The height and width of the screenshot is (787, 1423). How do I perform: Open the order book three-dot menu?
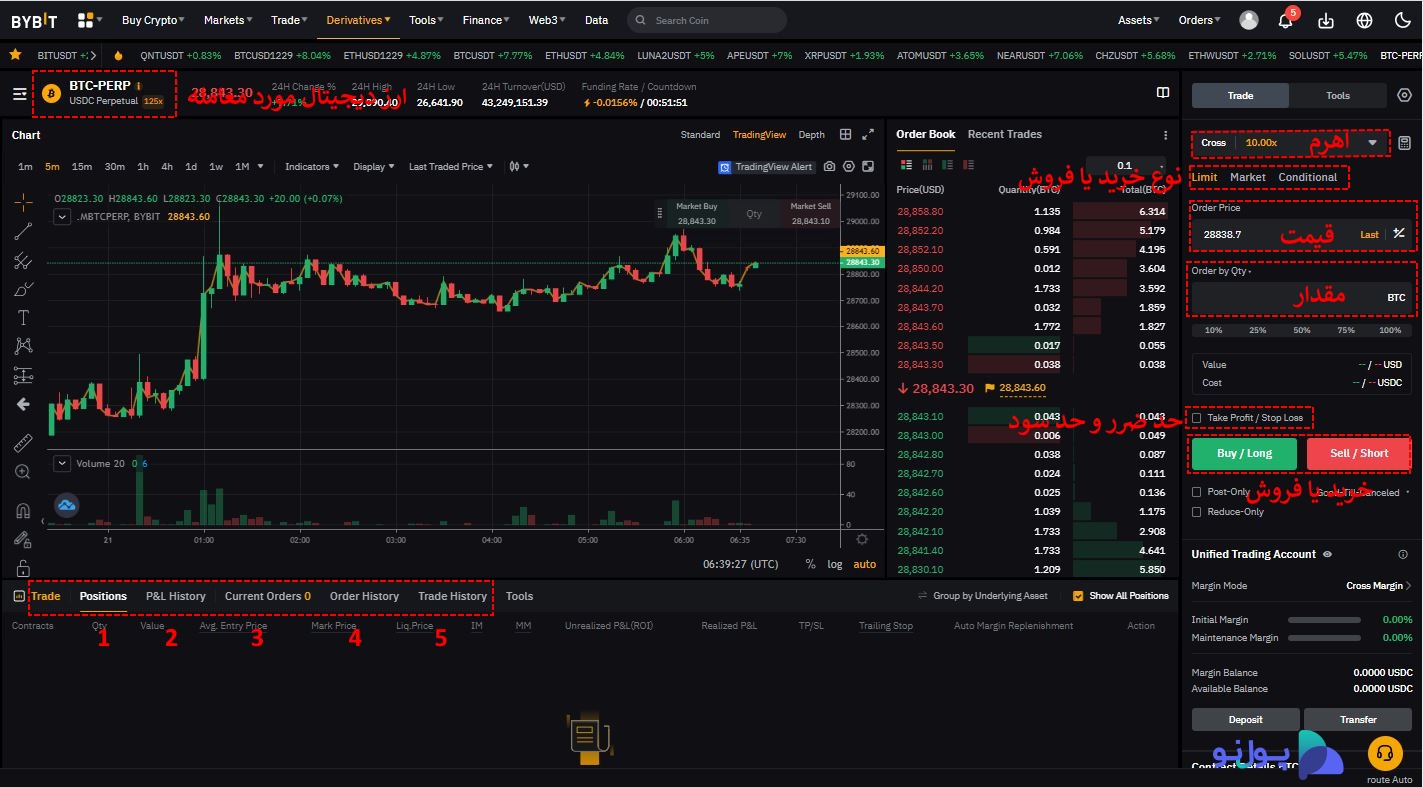click(1165, 135)
